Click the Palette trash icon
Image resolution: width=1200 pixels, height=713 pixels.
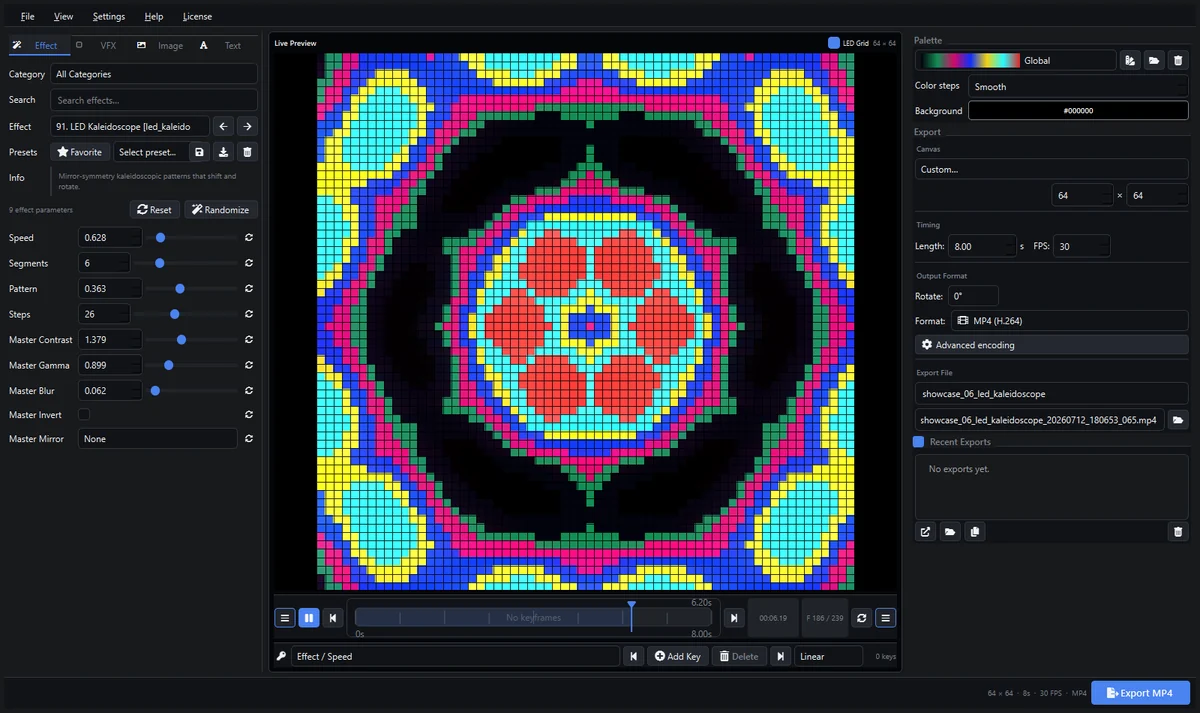coord(1178,60)
